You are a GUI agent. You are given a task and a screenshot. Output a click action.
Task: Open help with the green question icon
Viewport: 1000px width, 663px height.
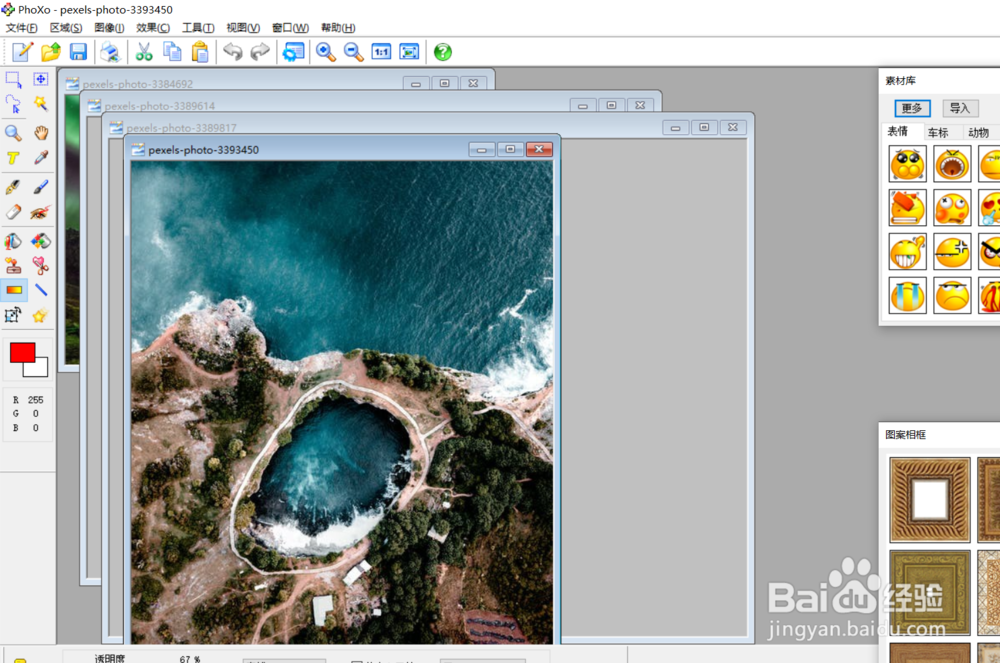coord(443,52)
